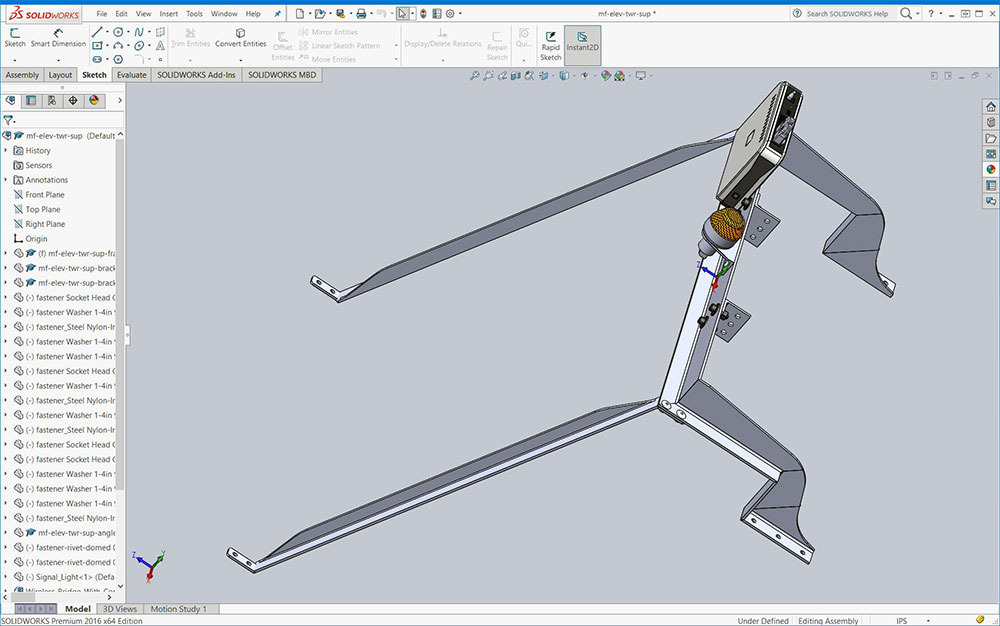This screenshot has width=1000, height=626.
Task: Expand the Annotations folder in tree
Action: click(x=6, y=180)
